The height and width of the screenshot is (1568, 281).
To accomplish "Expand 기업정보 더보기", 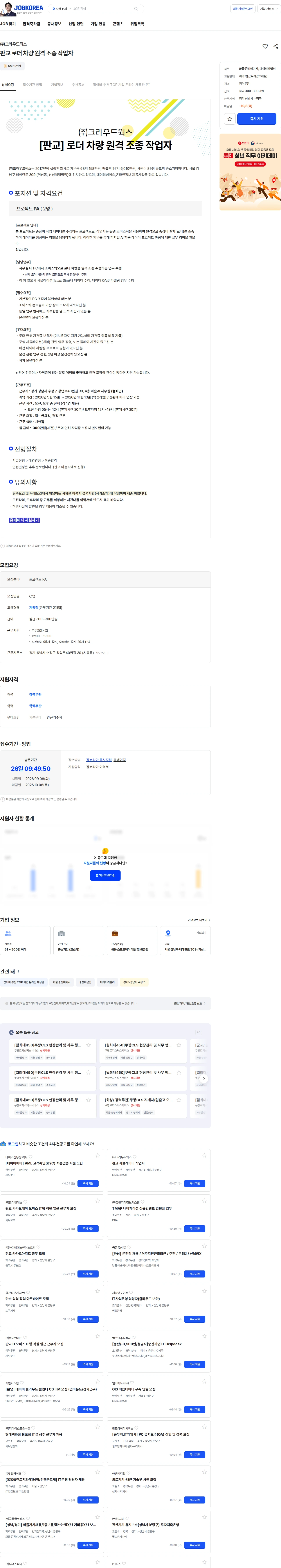I will 199,920.
